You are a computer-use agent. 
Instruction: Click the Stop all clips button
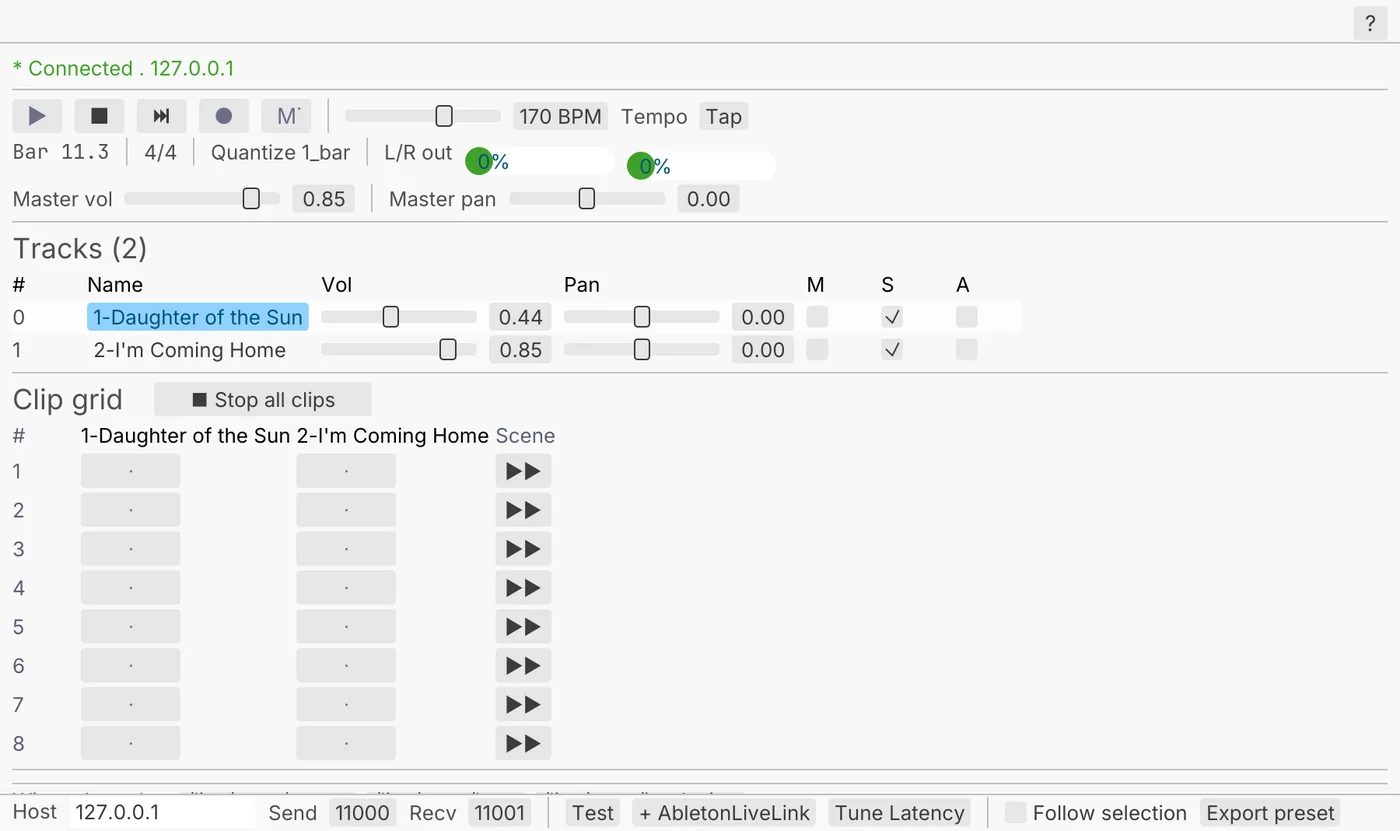click(263, 400)
